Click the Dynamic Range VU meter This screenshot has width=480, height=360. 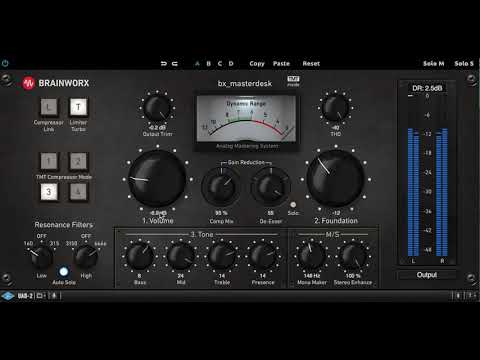[246, 119]
